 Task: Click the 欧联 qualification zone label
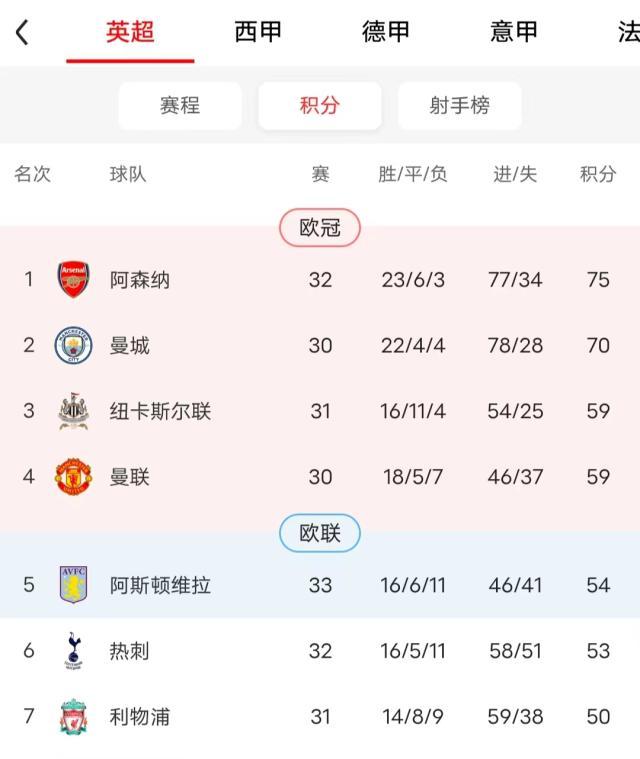tap(320, 534)
